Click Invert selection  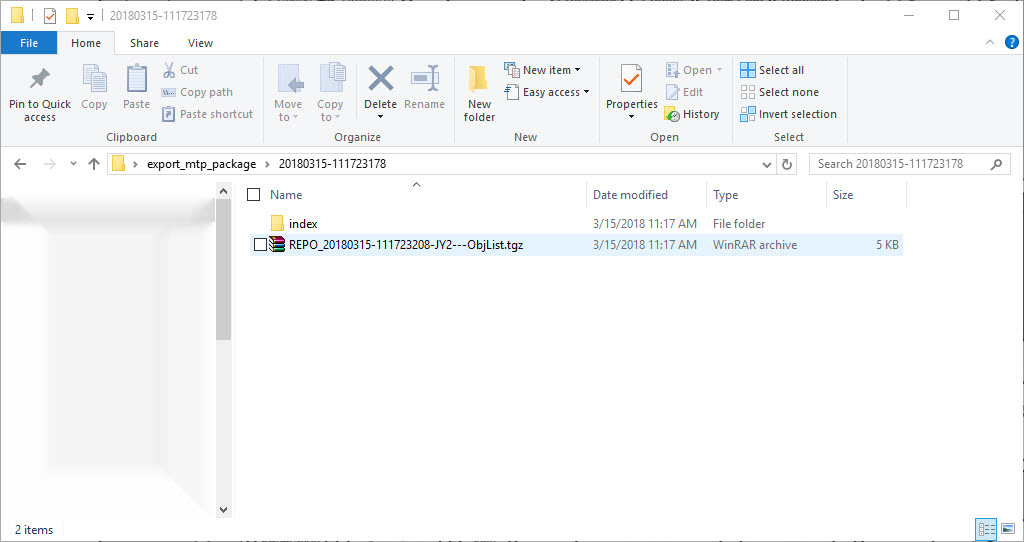pos(788,114)
